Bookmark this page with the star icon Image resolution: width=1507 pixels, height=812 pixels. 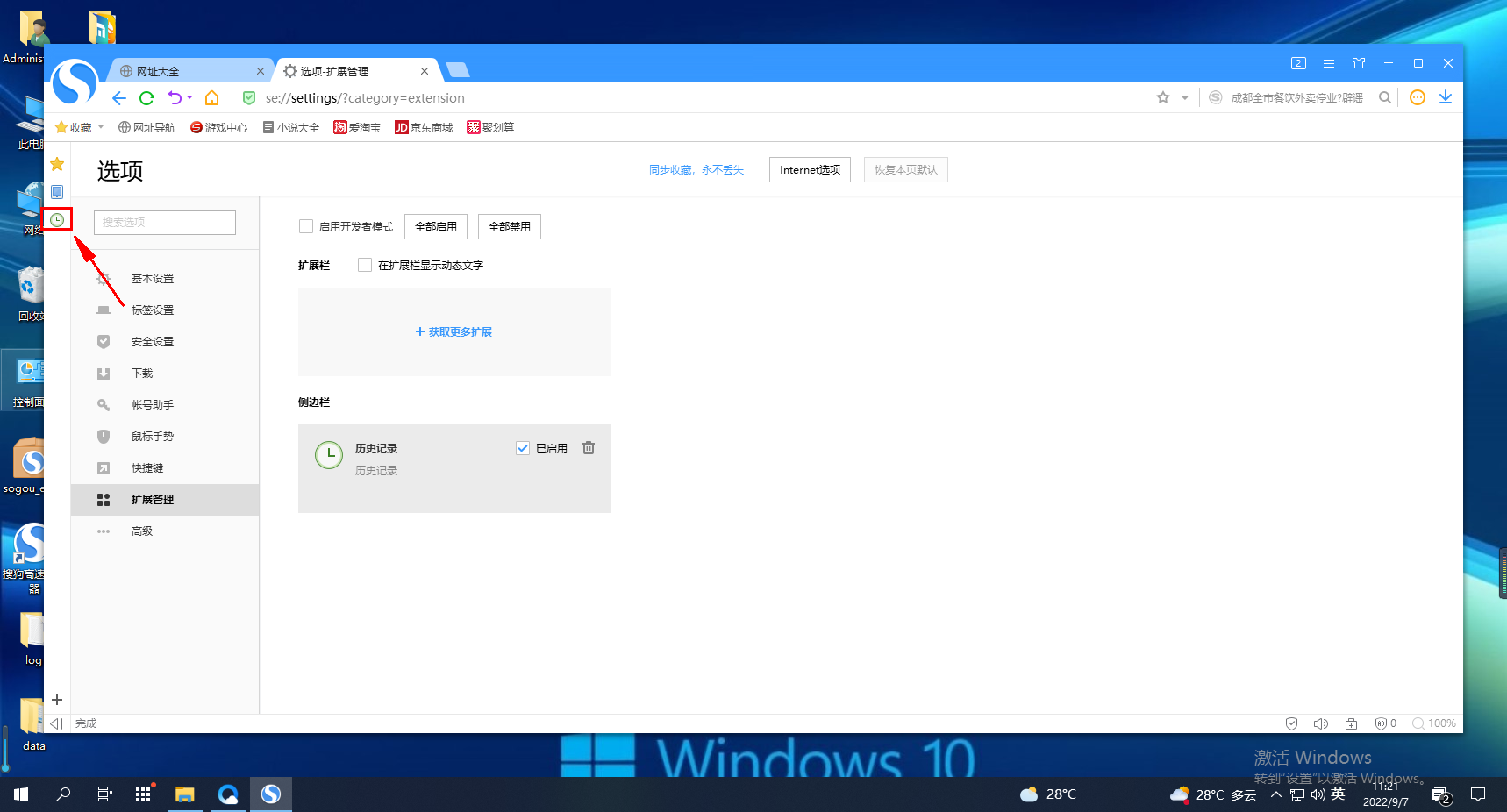1163,97
